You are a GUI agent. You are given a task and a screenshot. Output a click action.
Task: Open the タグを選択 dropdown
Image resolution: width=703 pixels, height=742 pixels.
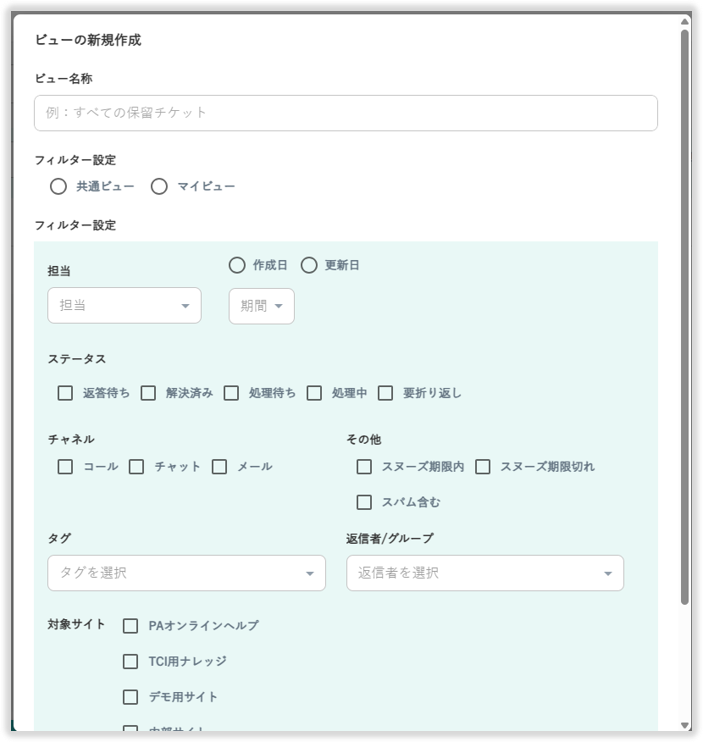point(186,573)
